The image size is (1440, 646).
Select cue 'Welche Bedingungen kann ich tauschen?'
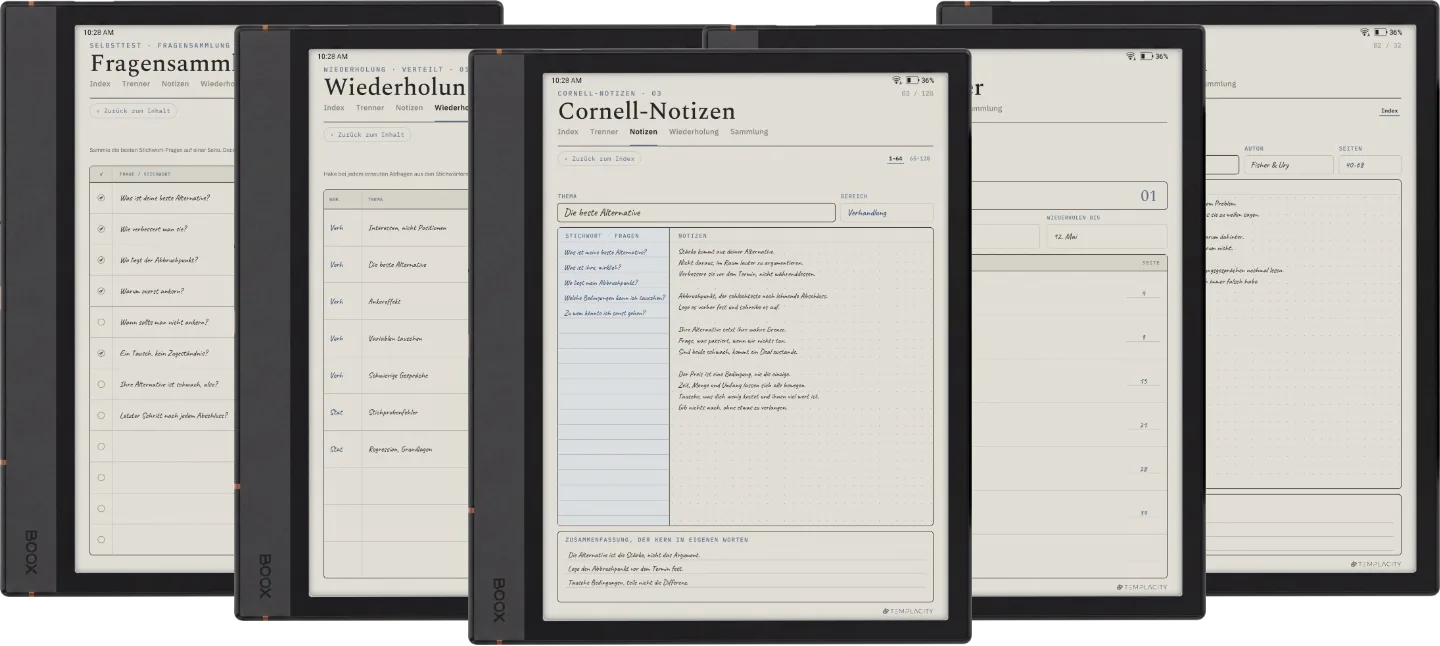click(614, 298)
